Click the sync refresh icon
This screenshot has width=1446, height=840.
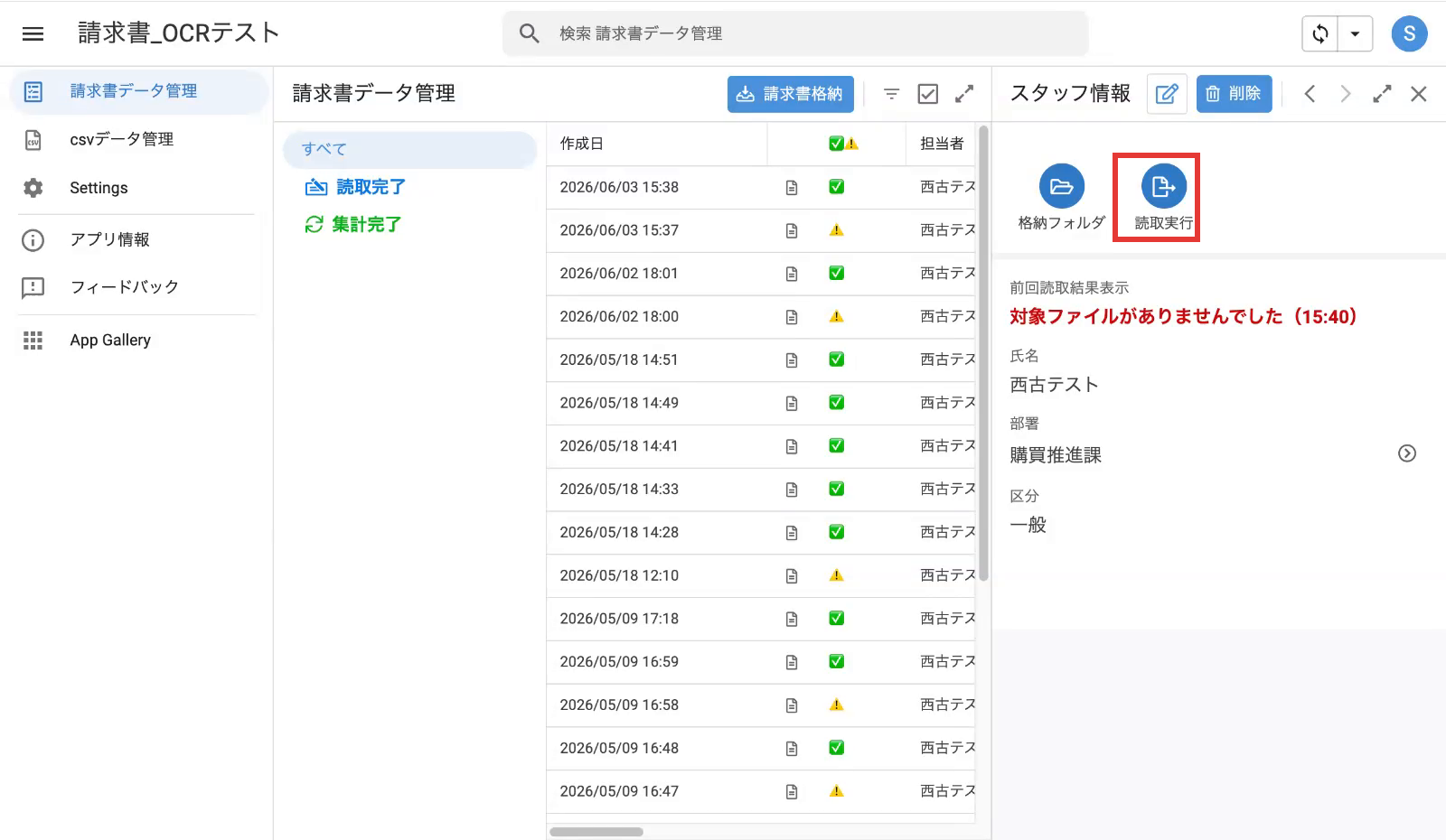point(1320,34)
